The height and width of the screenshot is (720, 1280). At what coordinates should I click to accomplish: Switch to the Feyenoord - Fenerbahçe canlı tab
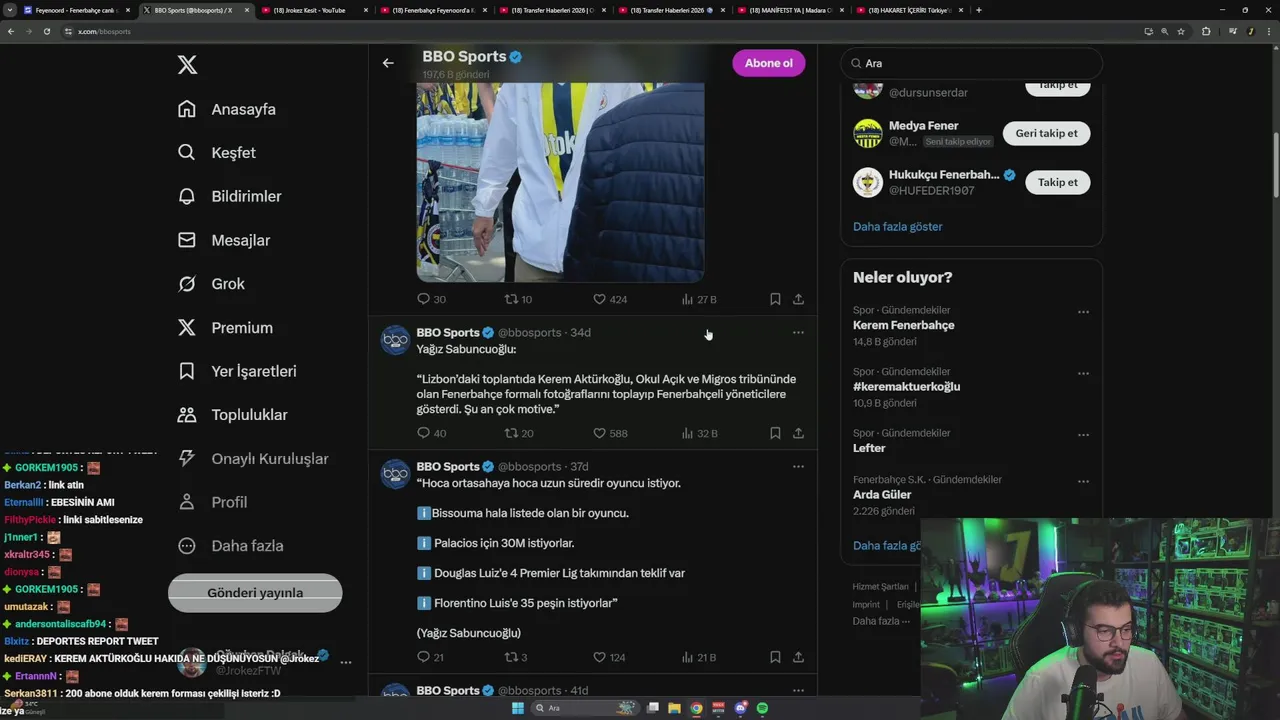pyautogui.click(x=75, y=10)
